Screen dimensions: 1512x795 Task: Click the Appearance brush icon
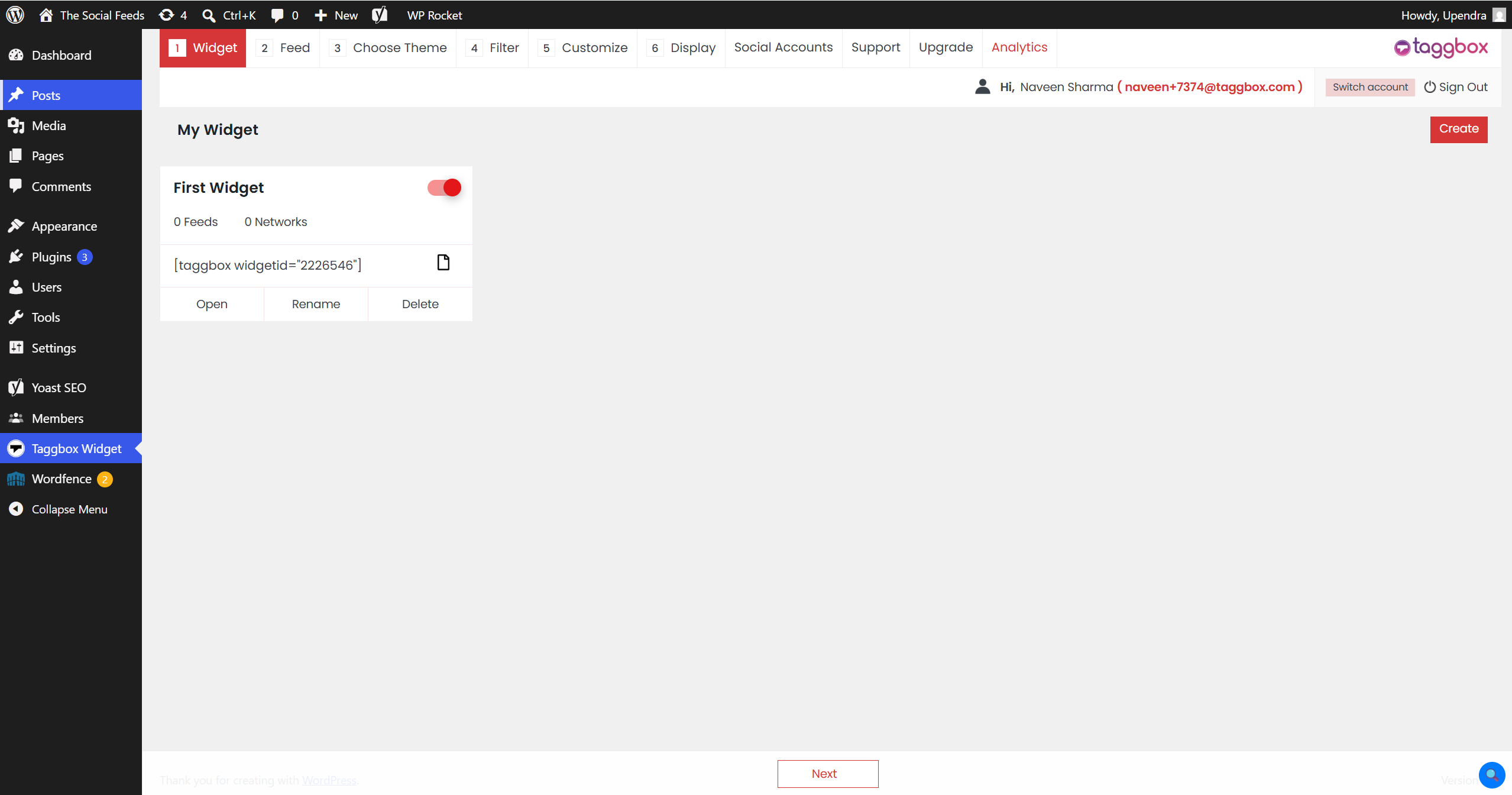click(16, 226)
